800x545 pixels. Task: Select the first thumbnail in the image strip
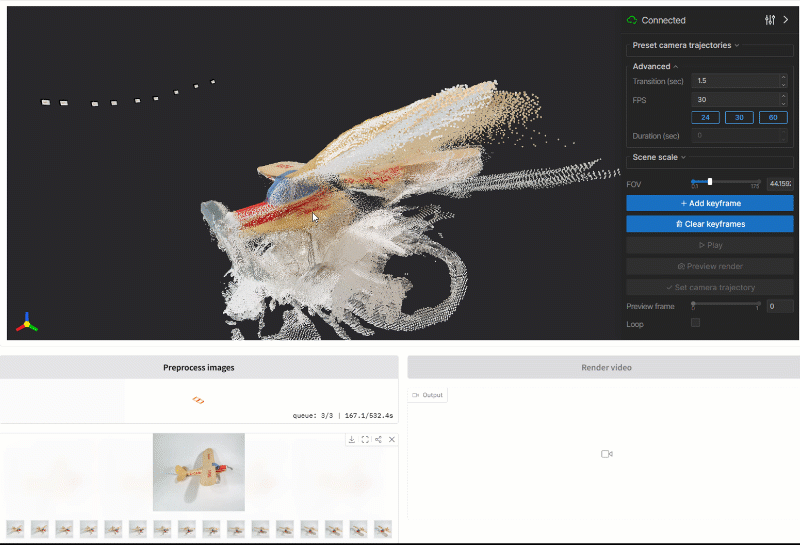pos(15,528)
